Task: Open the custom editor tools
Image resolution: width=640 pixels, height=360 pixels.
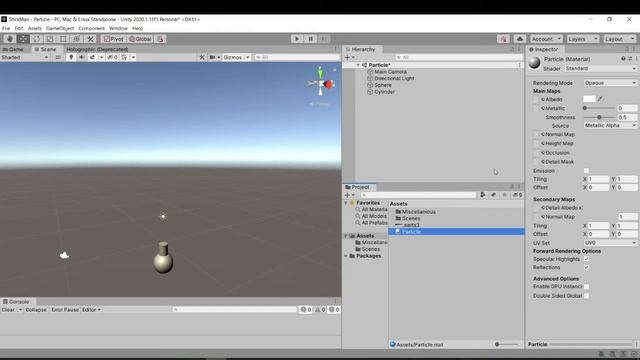Action: (x=90, y=39)
